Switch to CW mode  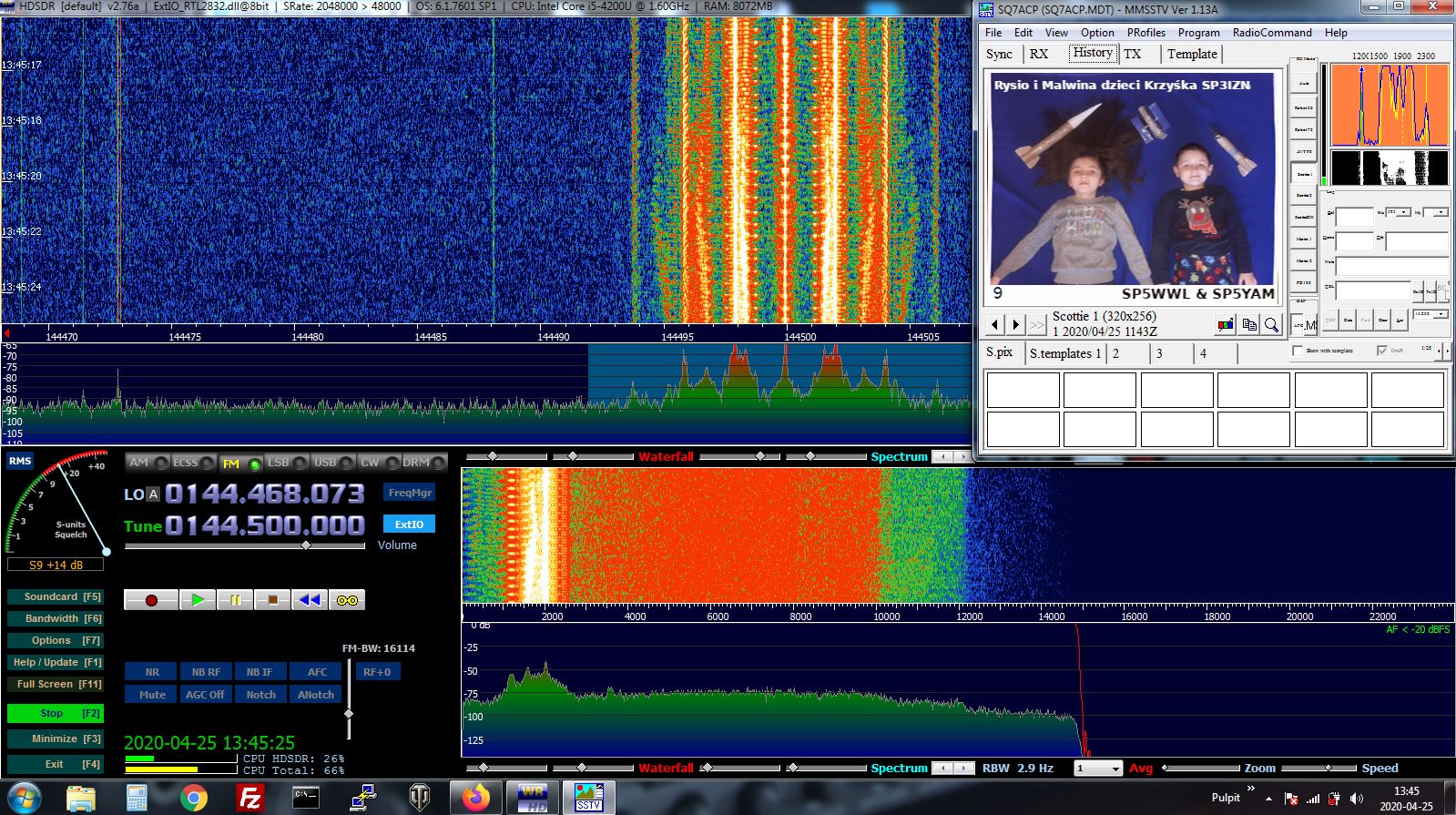click(x=378, y=463)
